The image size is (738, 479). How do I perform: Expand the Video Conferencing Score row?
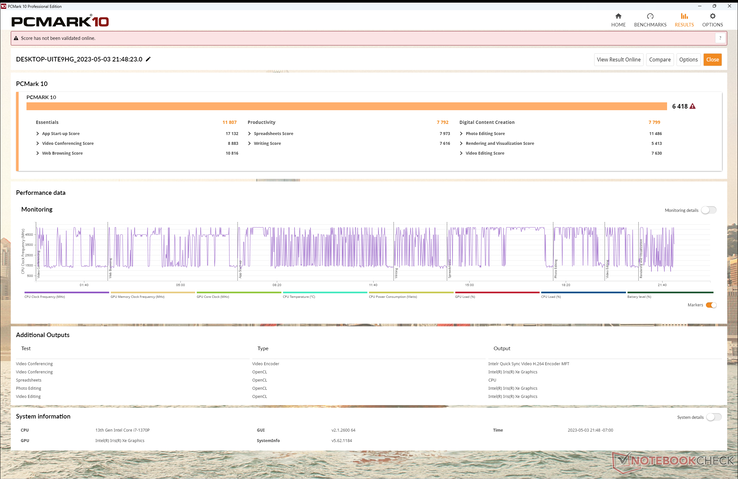pos(38,143)
